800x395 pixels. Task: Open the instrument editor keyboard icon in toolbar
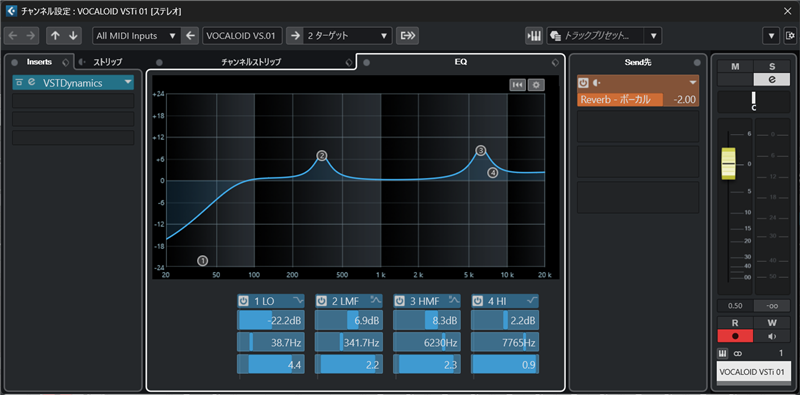(x=534, y=36)
